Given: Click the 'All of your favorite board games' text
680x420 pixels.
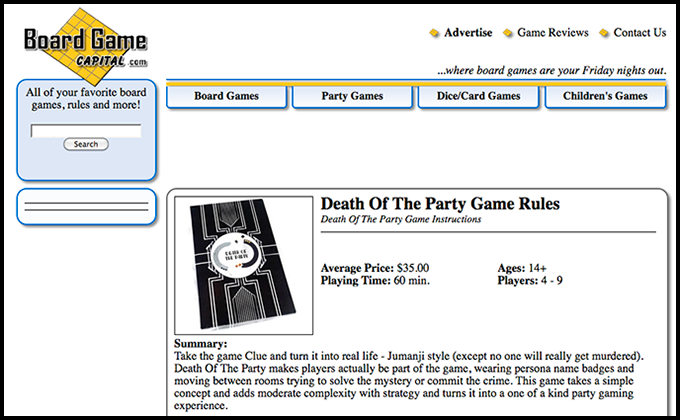Looking at the screenshot, I should (x=86, y=98).
